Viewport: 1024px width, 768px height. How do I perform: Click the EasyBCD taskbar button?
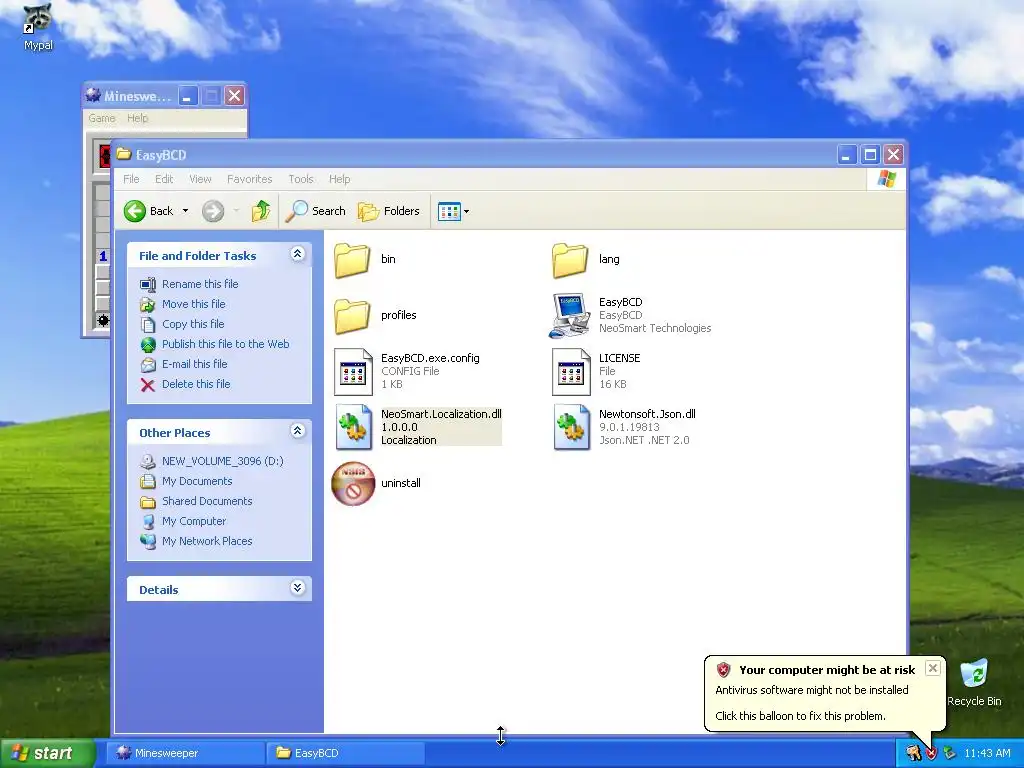(x=346, y=753)
